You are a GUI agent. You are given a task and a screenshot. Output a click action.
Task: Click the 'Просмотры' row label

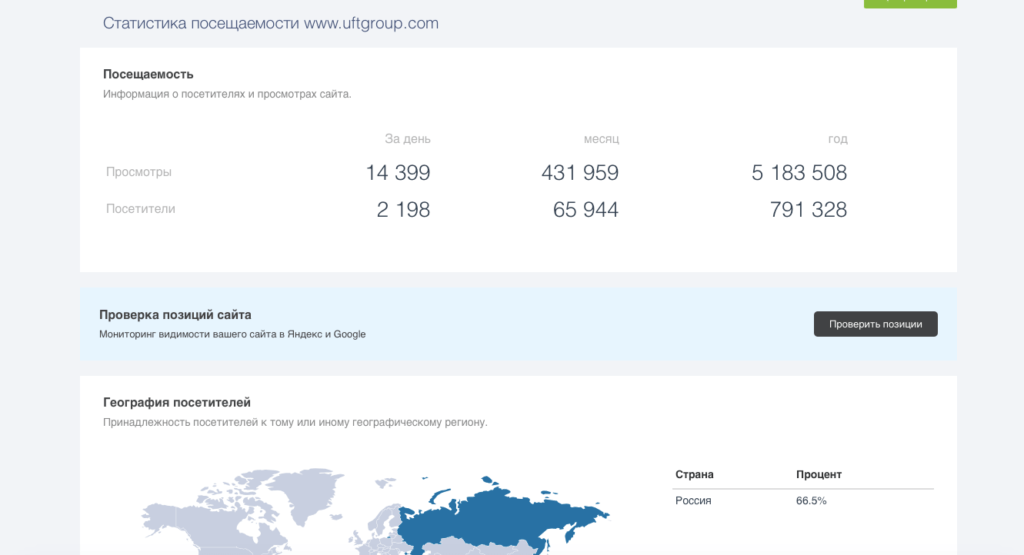139,172
